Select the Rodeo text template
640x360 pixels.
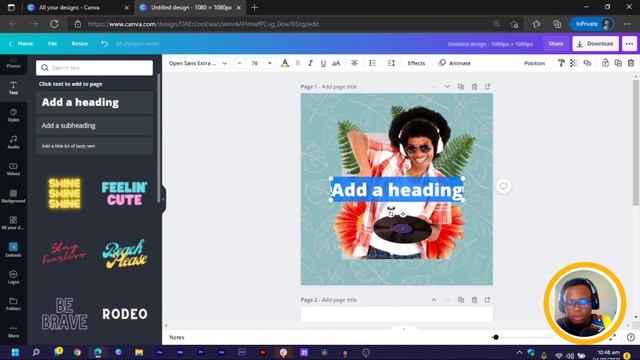[124, 313]
